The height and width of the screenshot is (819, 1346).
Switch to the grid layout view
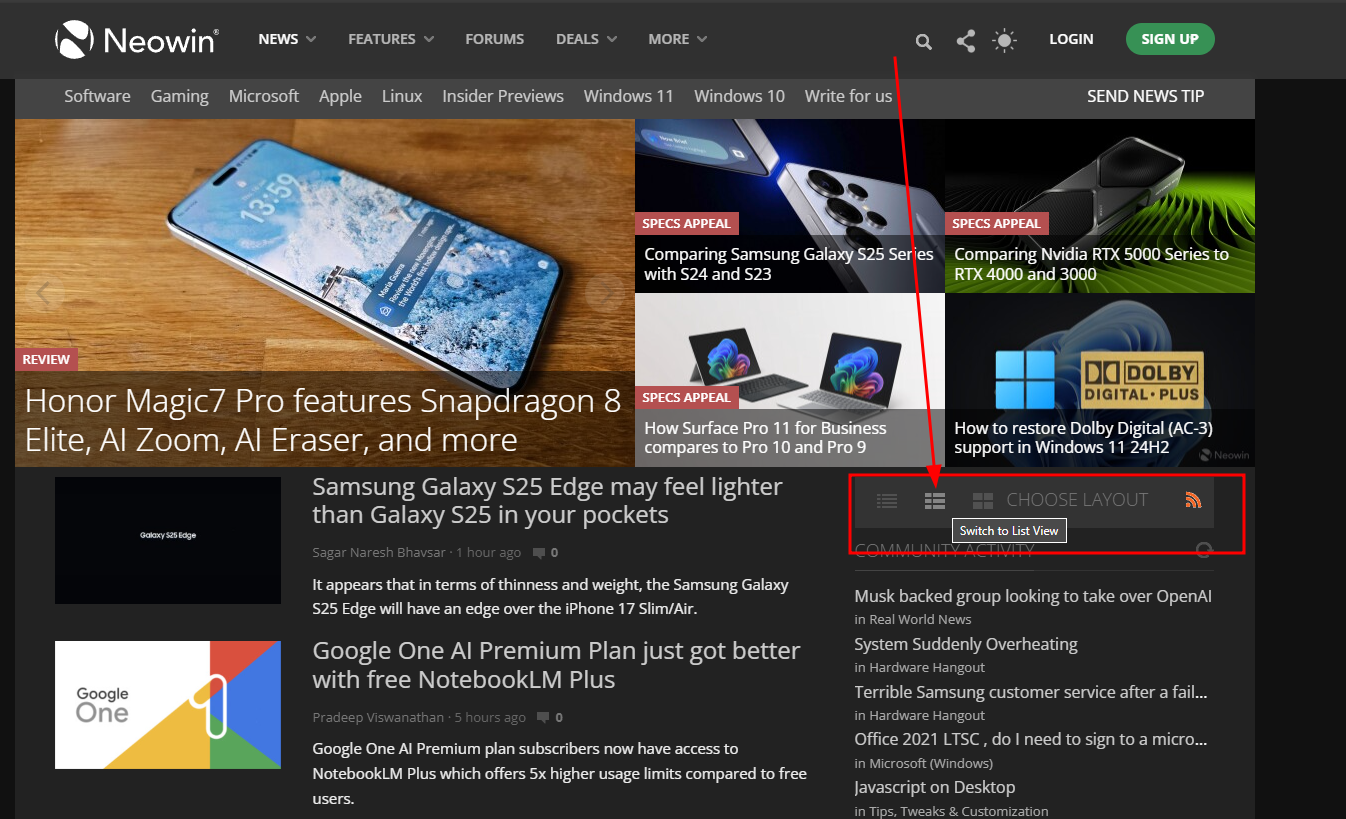point(983,501)
